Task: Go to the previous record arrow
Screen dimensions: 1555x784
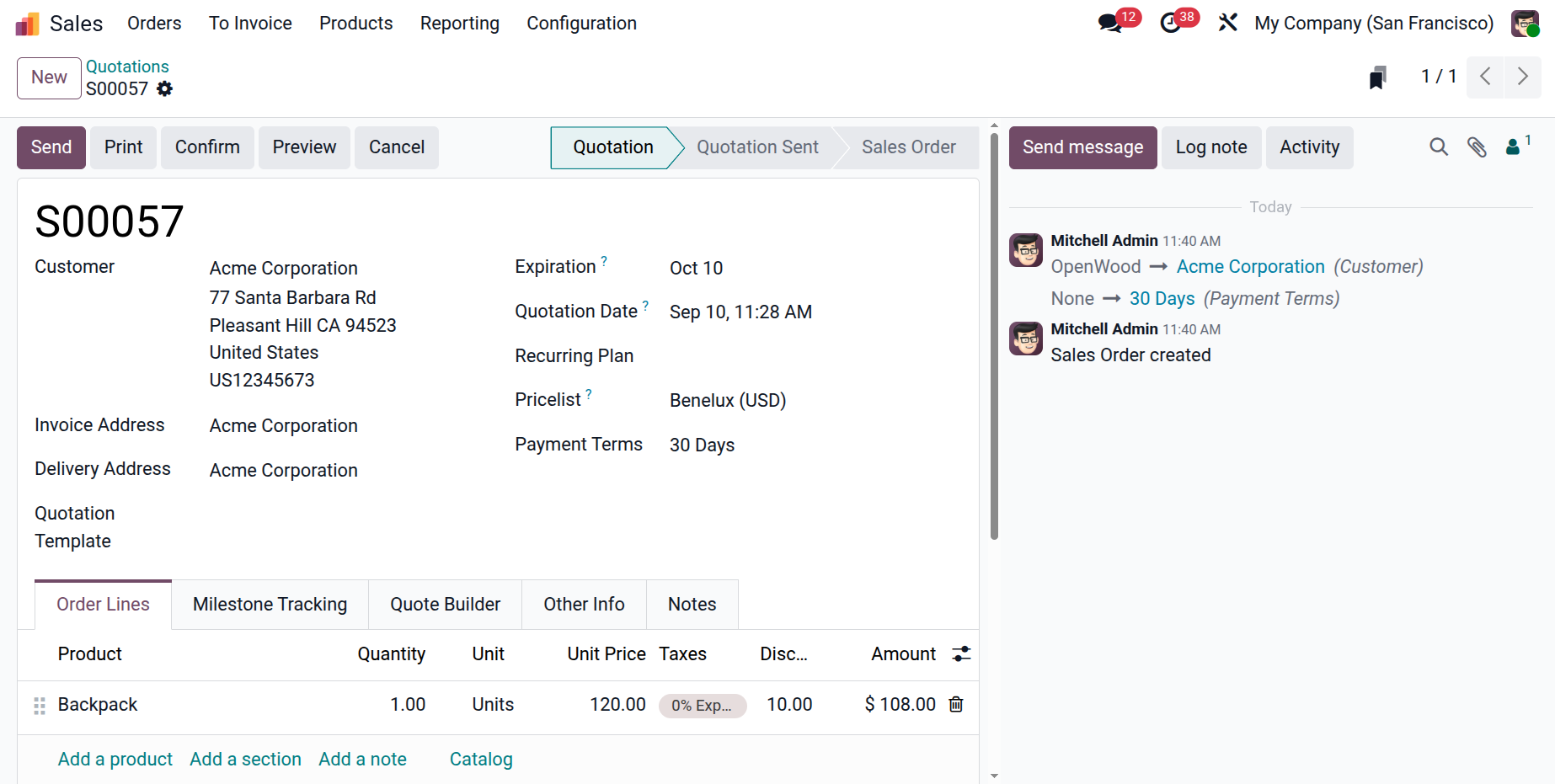Action: click(x=1485, y=77)
